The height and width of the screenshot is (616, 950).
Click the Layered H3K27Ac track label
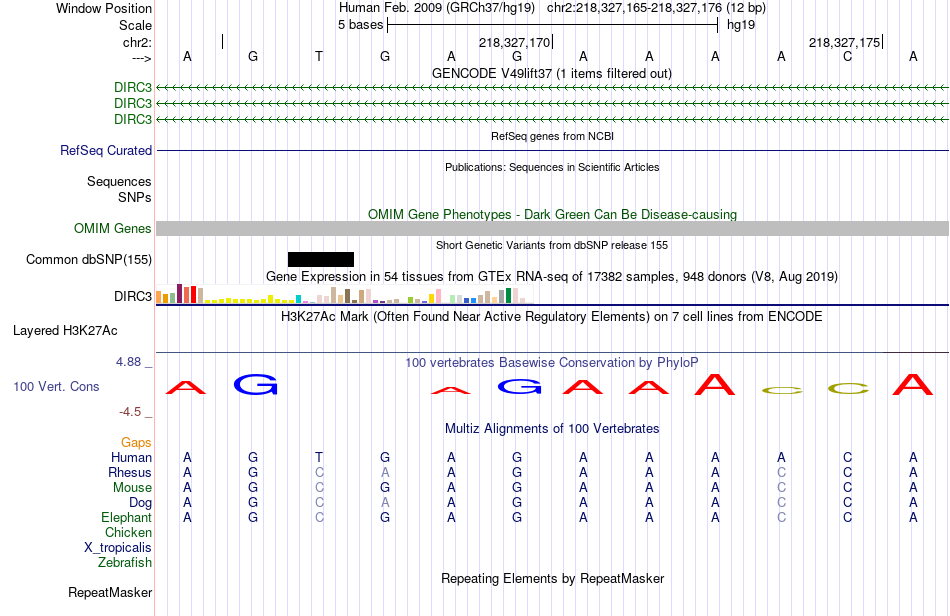(x=65, y=331)
